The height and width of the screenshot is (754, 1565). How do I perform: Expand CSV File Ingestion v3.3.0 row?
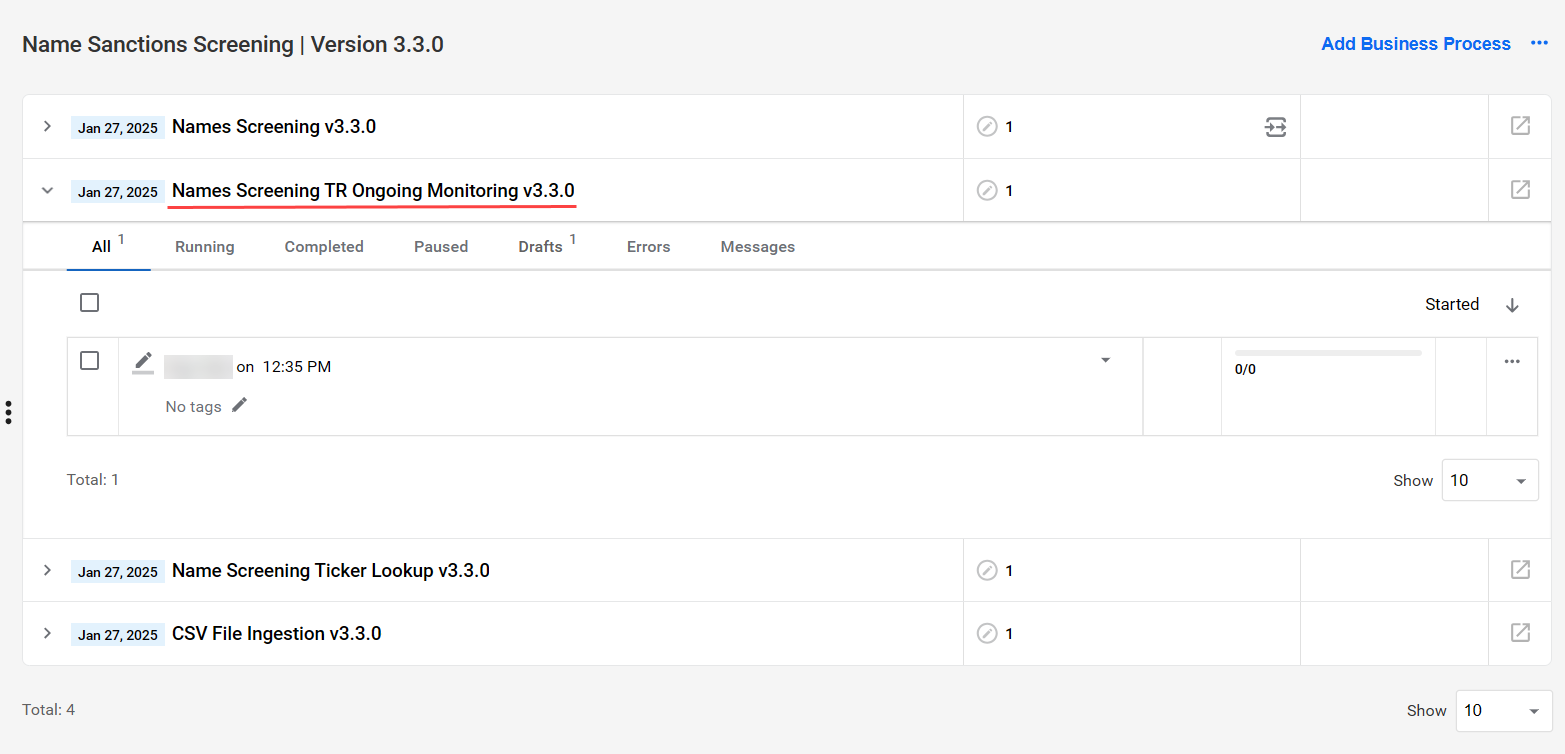point(47,633)
